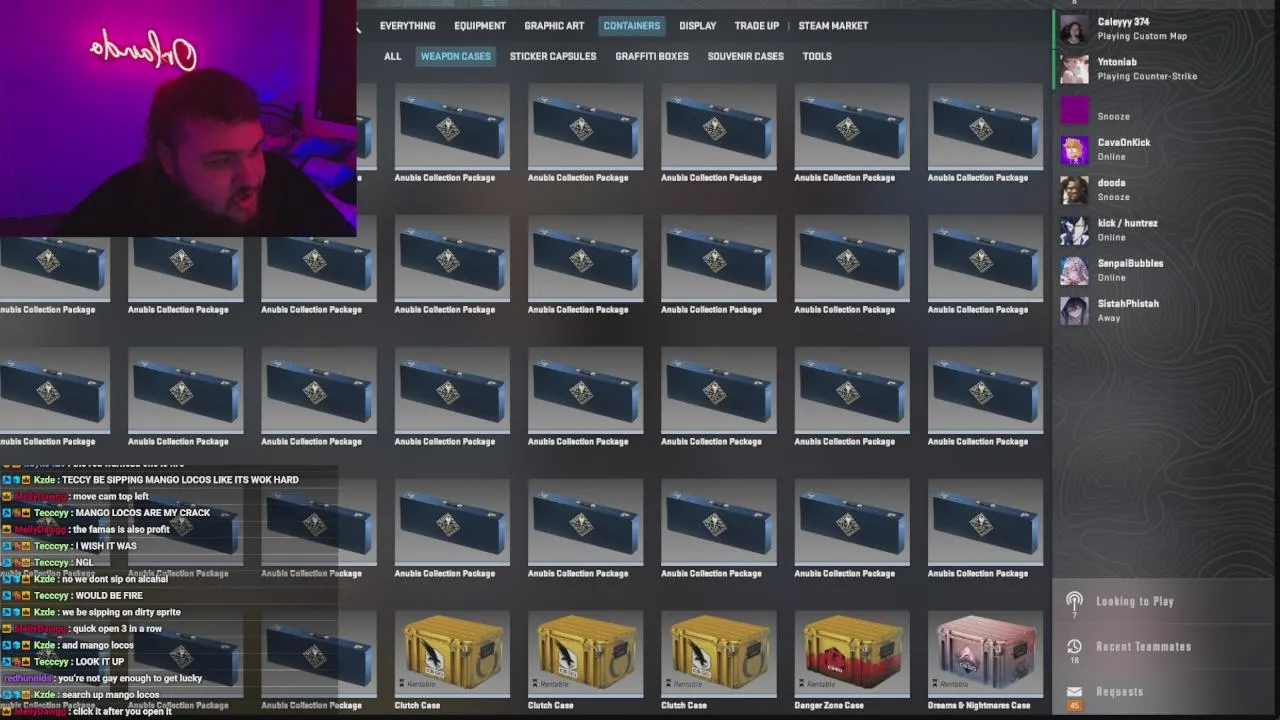Select the Containers tab
This screenshot has height=720, width=1280.
[x=632, y=26]
